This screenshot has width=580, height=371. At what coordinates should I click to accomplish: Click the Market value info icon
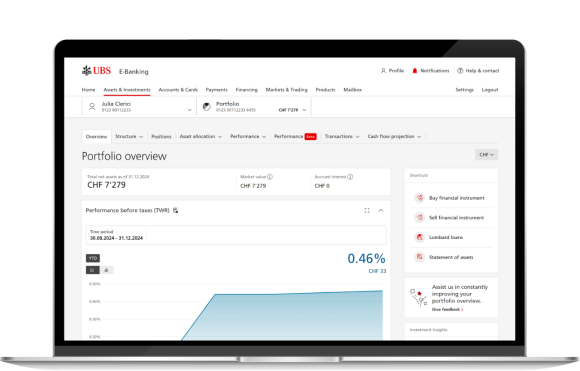tap(270, 177)
